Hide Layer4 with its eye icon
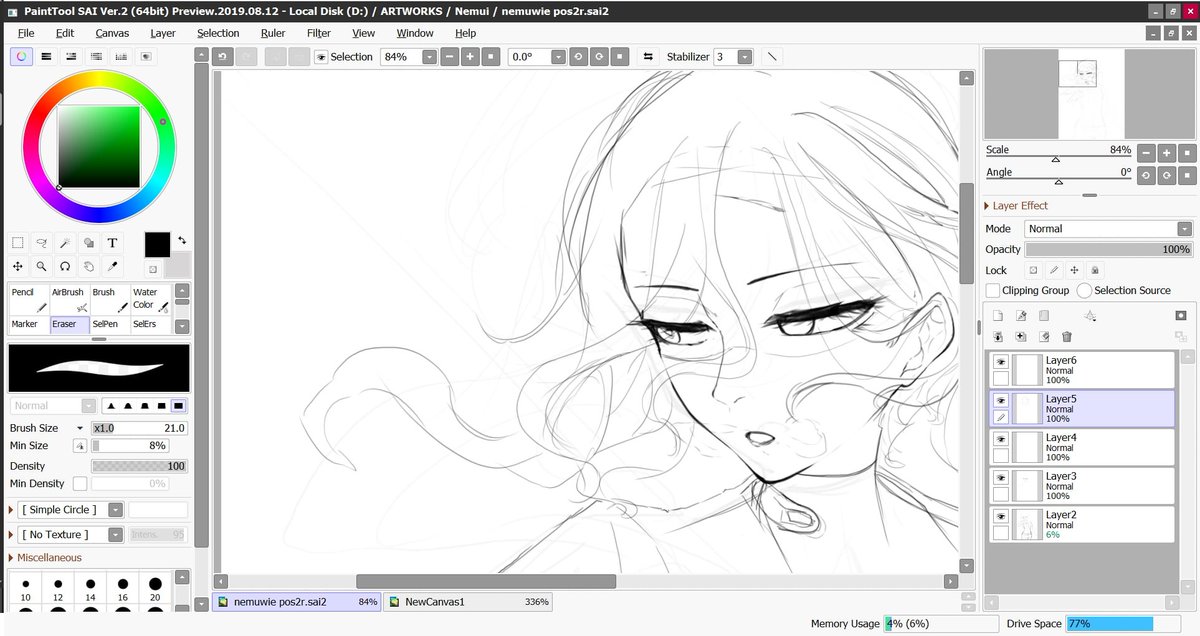The width and height of the screenshot is (1200, 636). pyautogui.click(x=1000, y=440)
